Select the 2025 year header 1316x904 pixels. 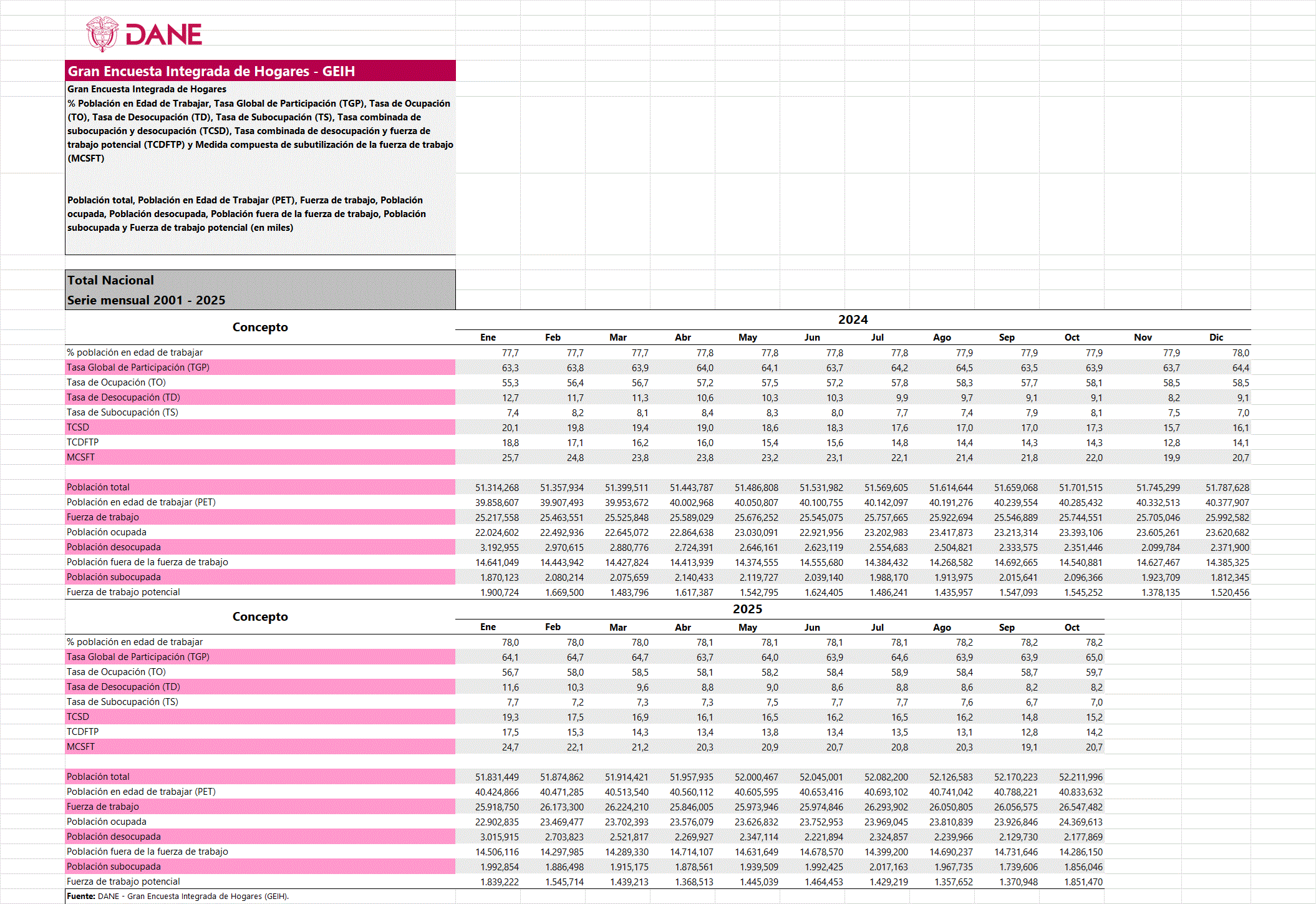pyautogui.click(x=747, y=609)
